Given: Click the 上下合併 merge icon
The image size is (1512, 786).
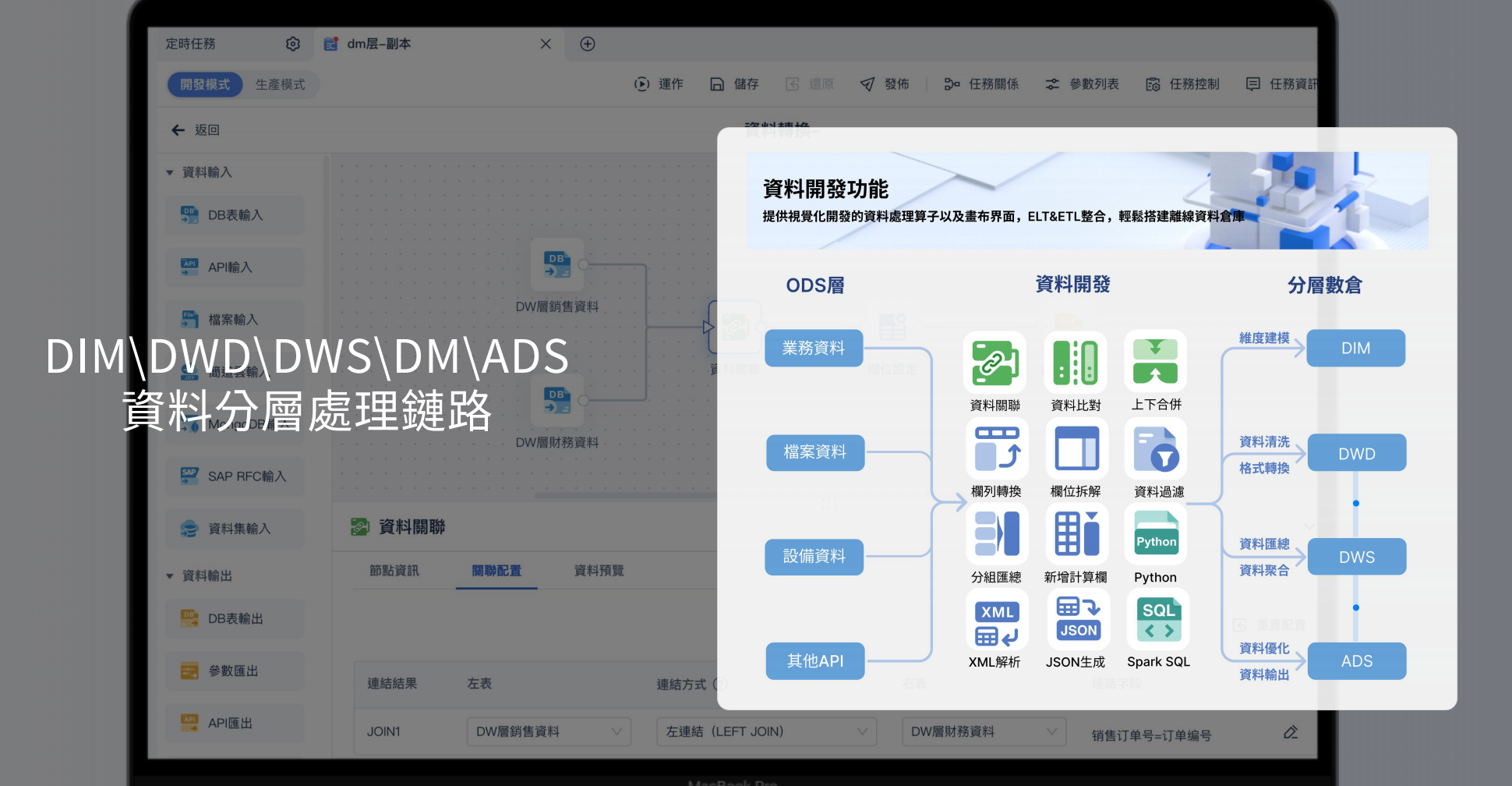Looking at the screenshot, I should 1155,362.
